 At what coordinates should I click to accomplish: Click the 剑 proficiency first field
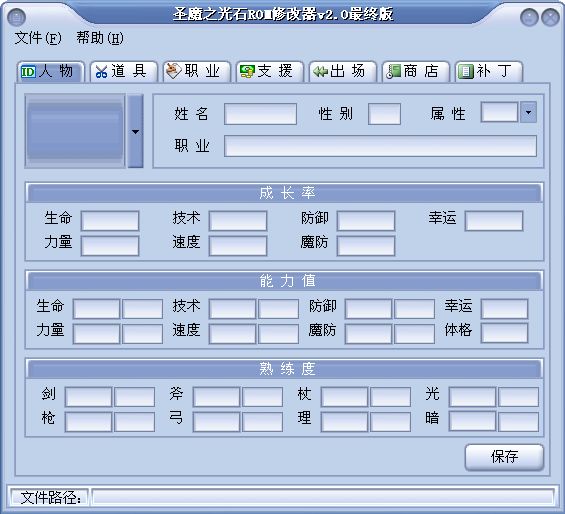click(89, 397)
